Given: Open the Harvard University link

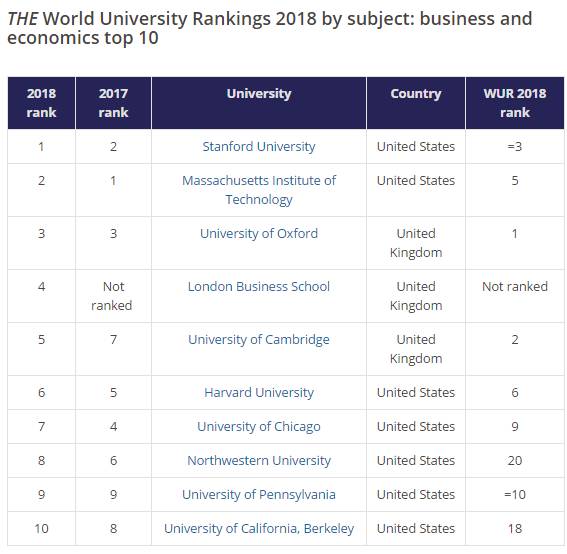Looking at the screenshot, I should tap(259, 393).
